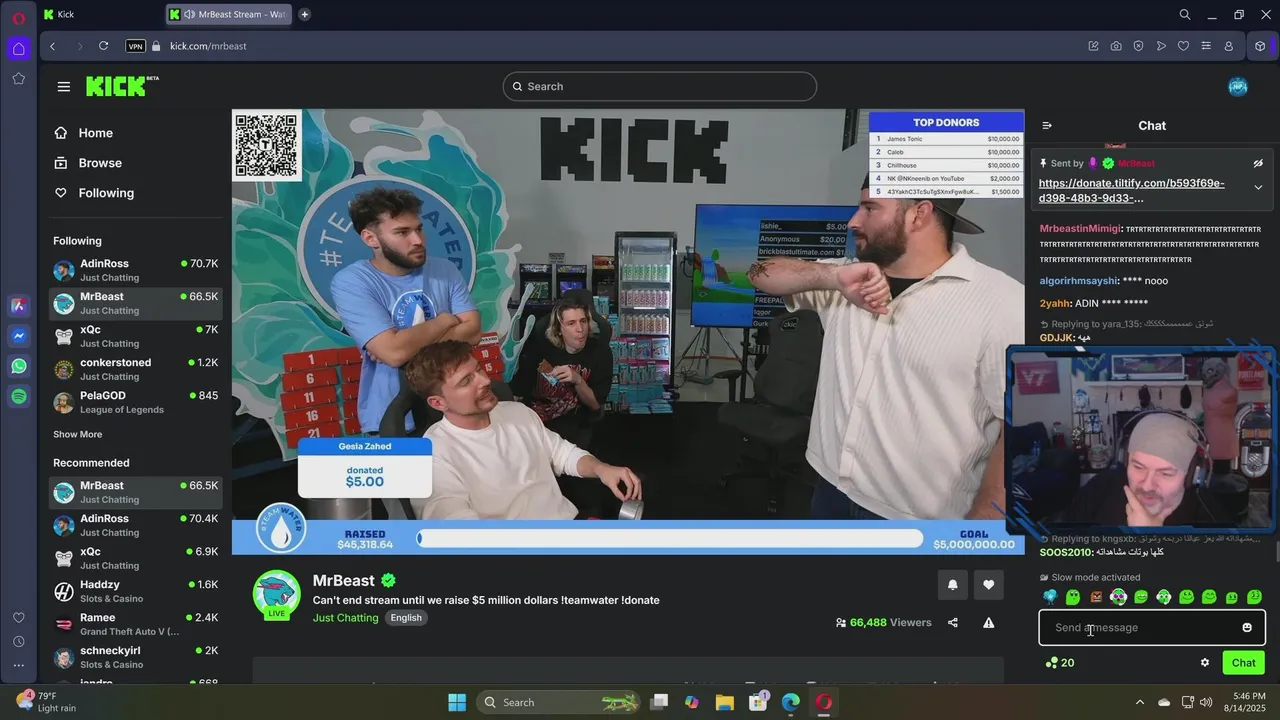
Task: Open xQc channel under Following
Action: click(135, 337)
